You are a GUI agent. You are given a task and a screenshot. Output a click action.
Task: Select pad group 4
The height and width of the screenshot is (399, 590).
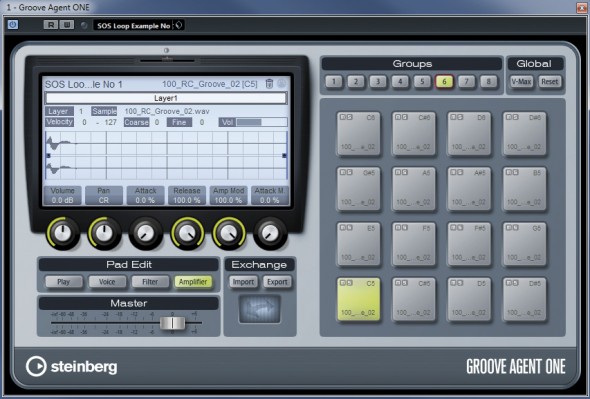point(400,81)
